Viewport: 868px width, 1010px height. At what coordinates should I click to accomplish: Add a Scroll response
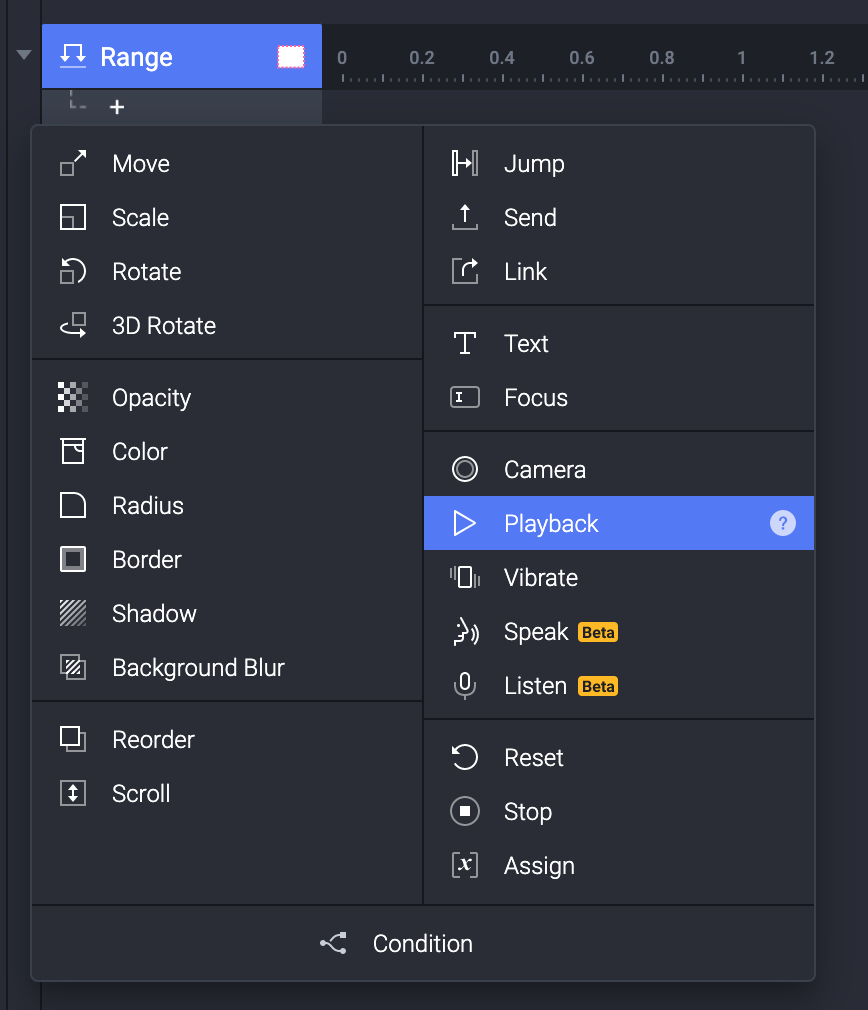[141, 794]
